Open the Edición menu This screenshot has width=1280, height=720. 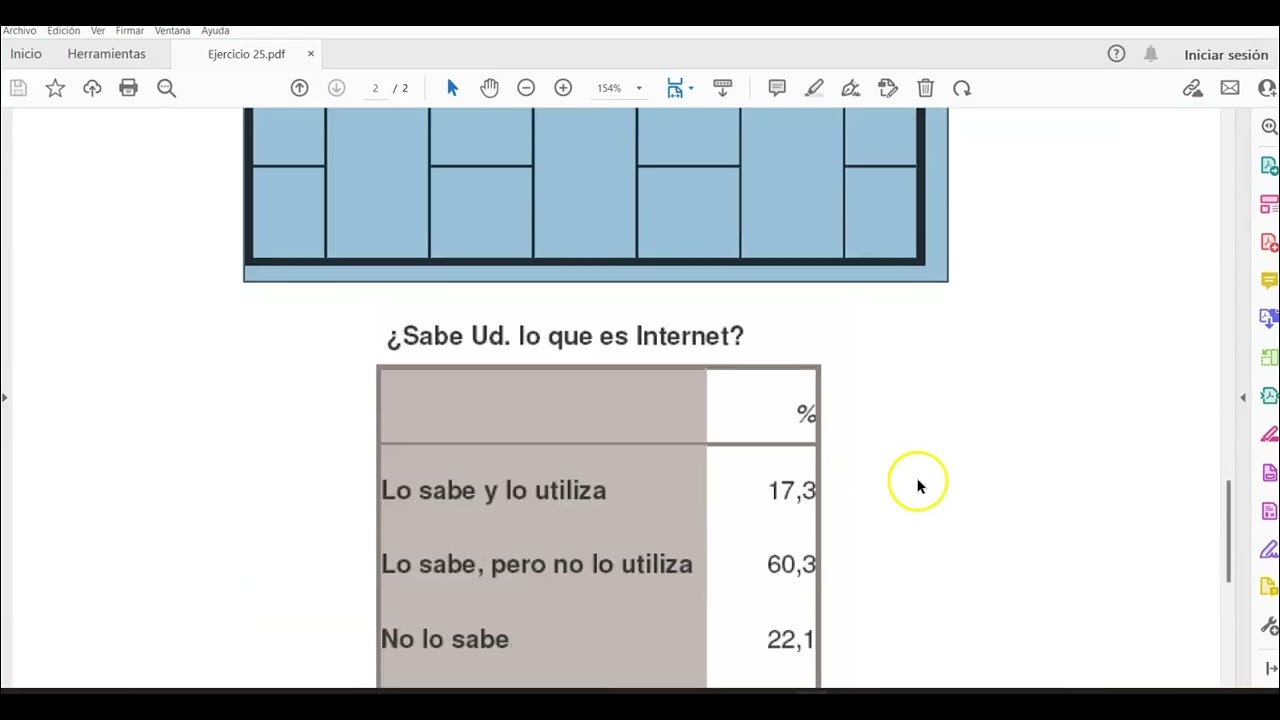(63, 31)
